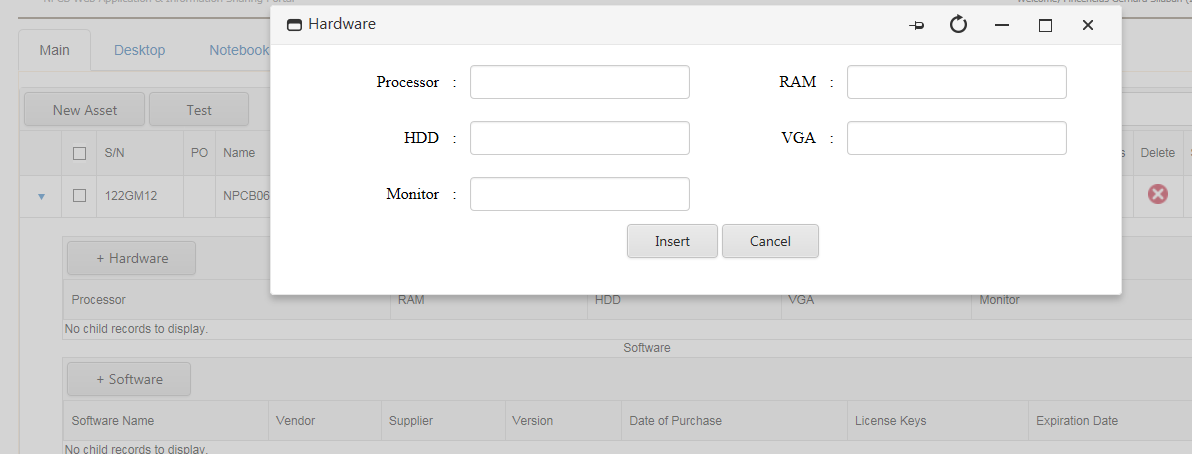Click the red delete row icon

[1157, 194]
